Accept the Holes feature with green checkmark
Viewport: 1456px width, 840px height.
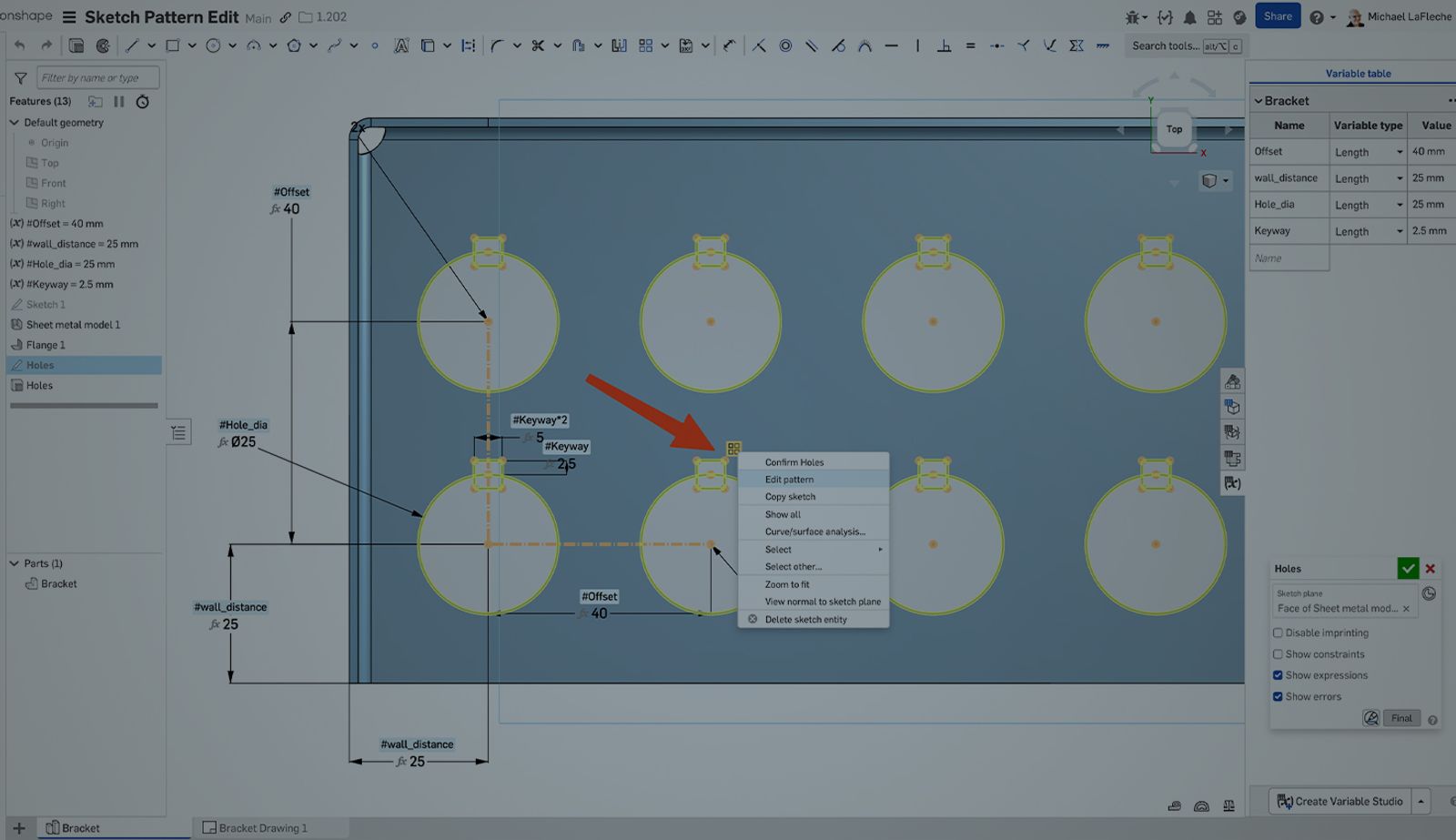pyautogui.click(x=1408, y=568)
